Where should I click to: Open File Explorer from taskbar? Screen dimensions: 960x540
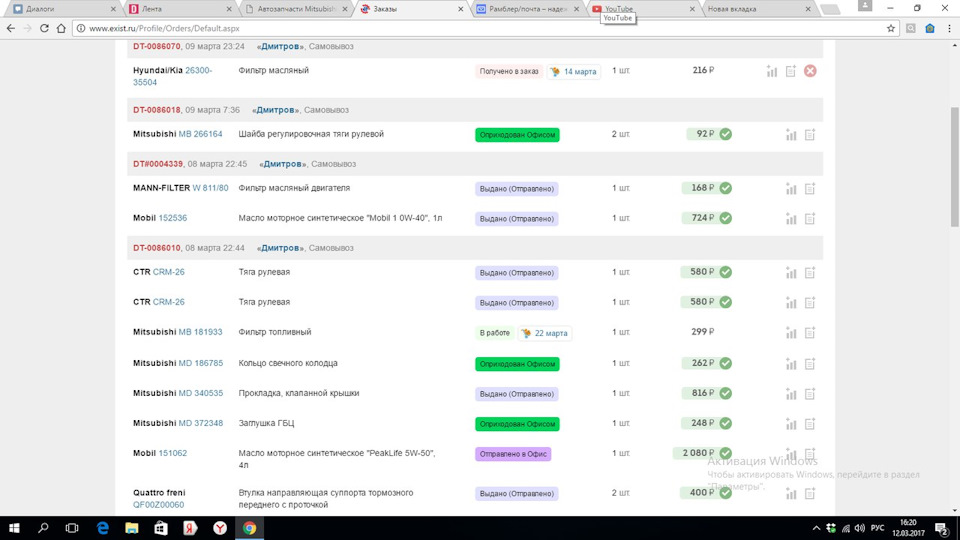click(132, 528)
